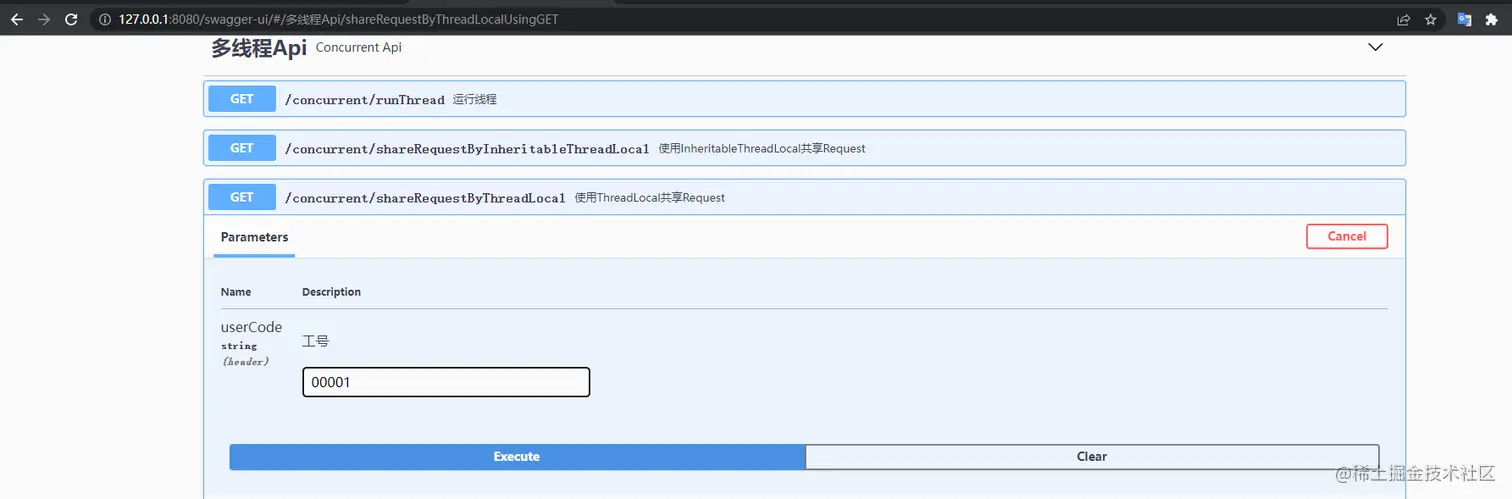The height and width of the screenshot is (499, 1512).
Task: Edit the userCode header input field
Action: 446,382
